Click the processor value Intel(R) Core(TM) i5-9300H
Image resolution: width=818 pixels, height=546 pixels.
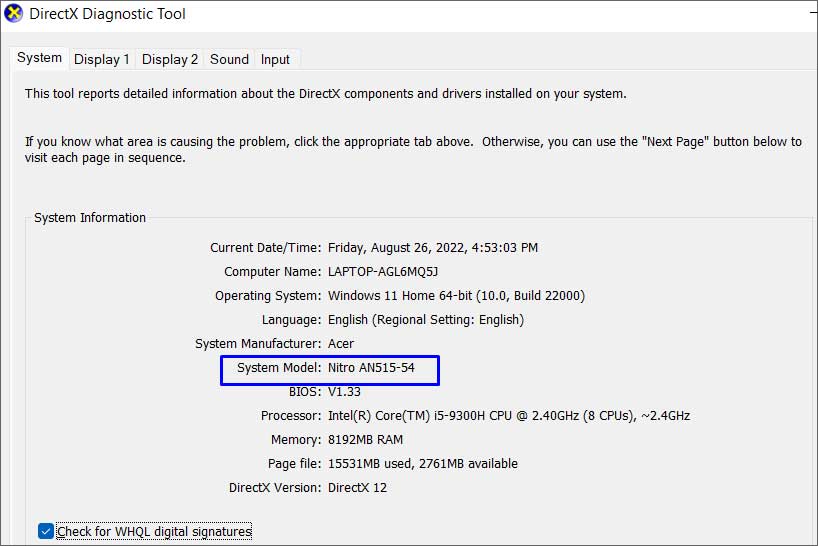coord(509,416)
